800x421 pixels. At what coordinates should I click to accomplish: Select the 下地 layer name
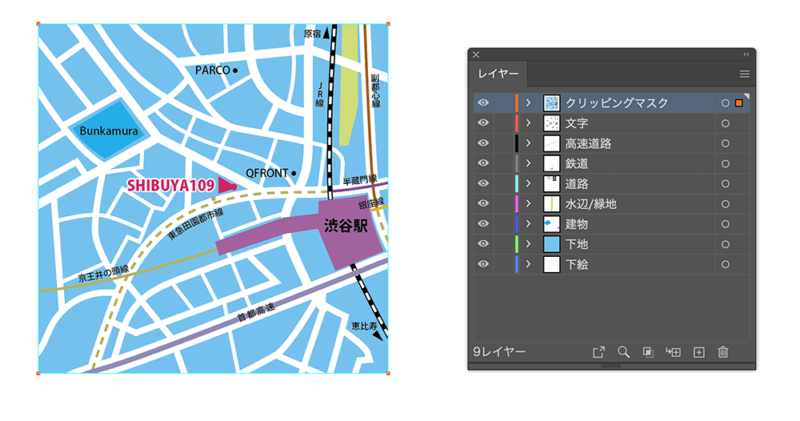click(x=577, y=244)
